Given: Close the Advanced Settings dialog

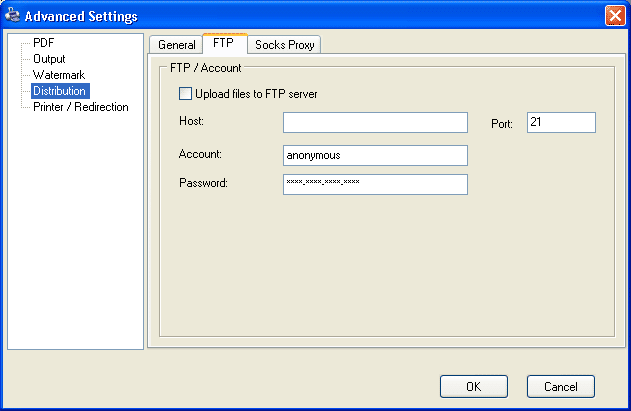Looking at the screenshot, I should 615,16.
